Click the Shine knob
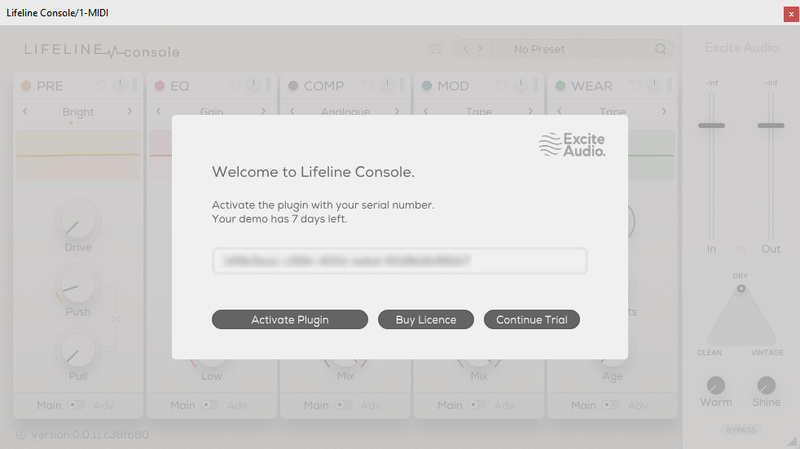This screenshot has height=449, width=800. tap(766, 385)
